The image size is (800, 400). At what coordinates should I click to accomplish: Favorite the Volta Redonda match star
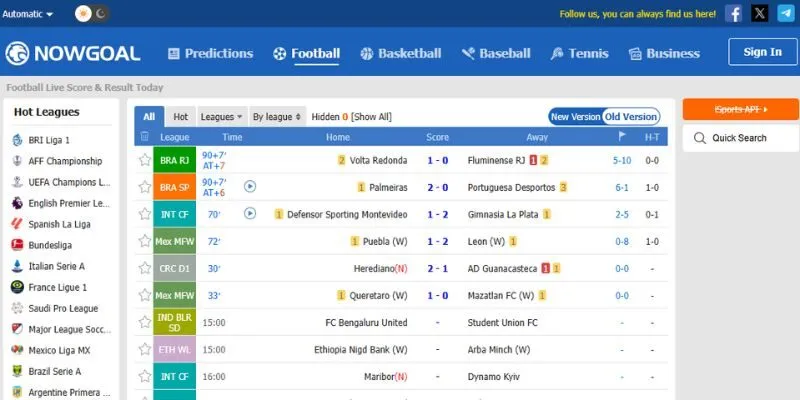point(145,160)
